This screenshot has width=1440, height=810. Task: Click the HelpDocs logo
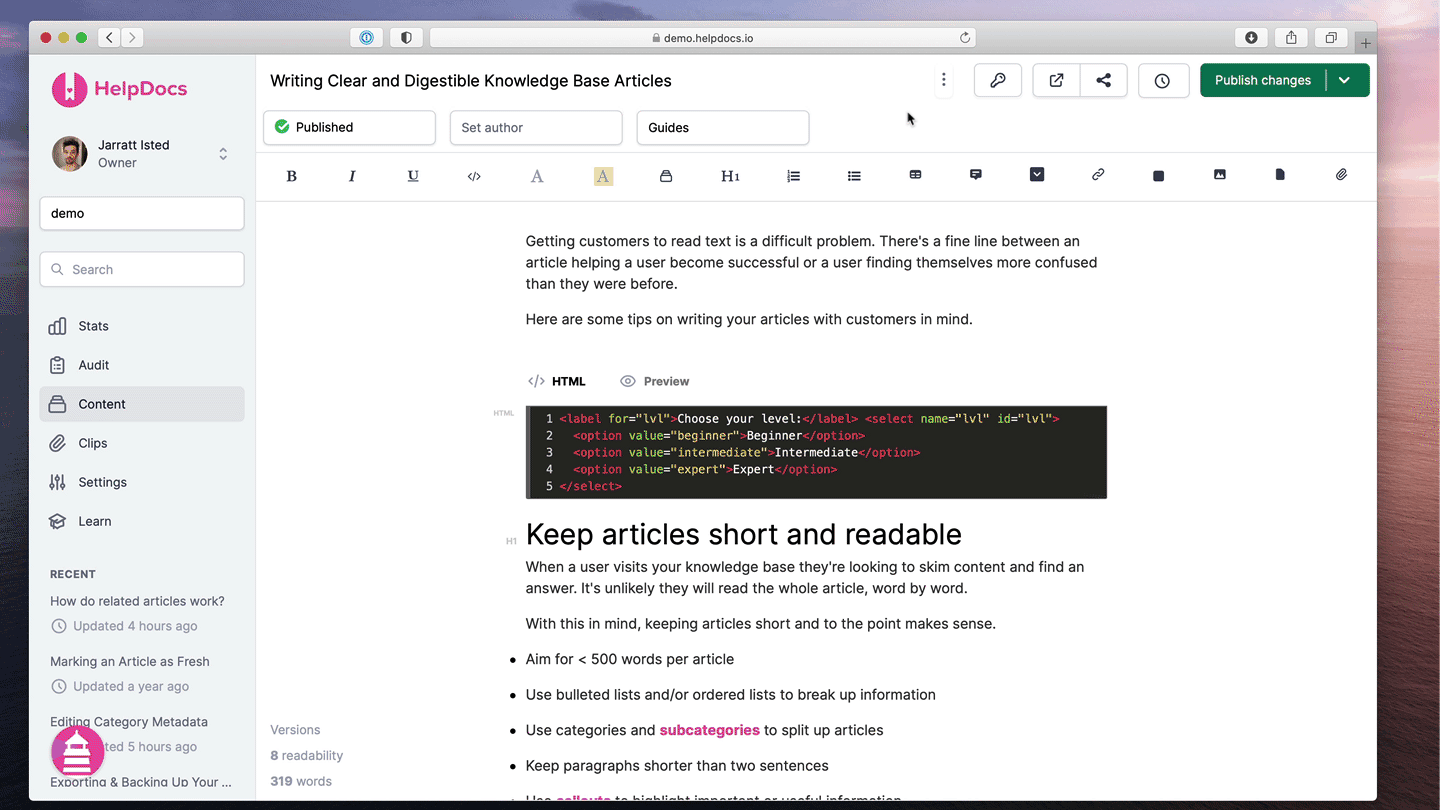(x=120, y=89)
